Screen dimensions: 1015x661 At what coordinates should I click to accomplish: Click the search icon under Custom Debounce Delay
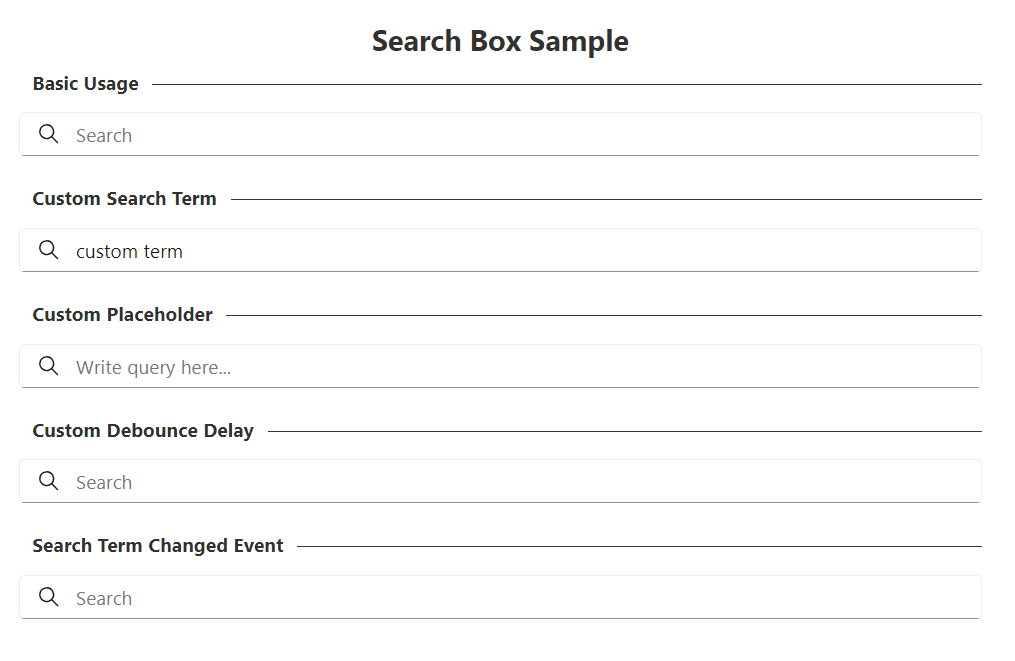point(48,481)
